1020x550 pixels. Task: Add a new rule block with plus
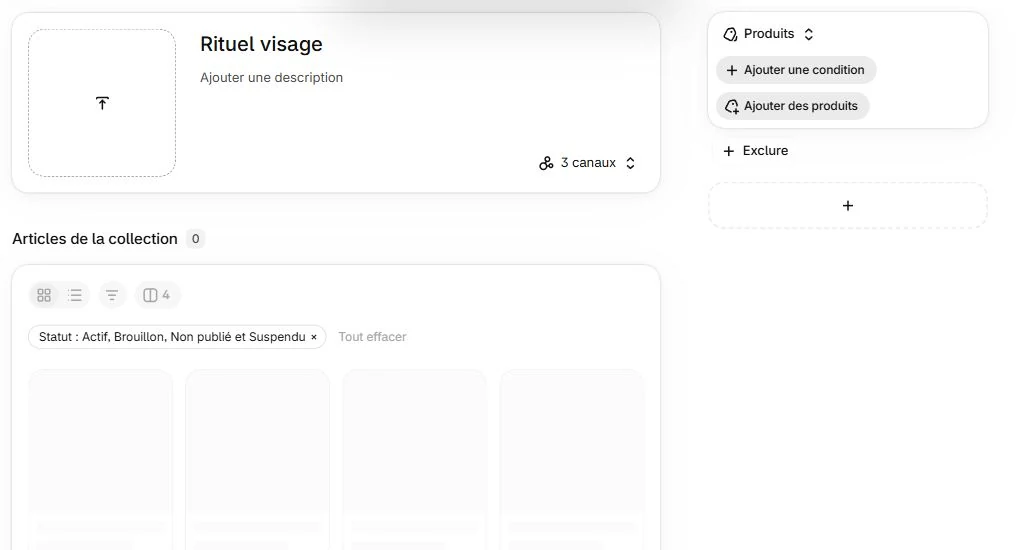[848, 206]
